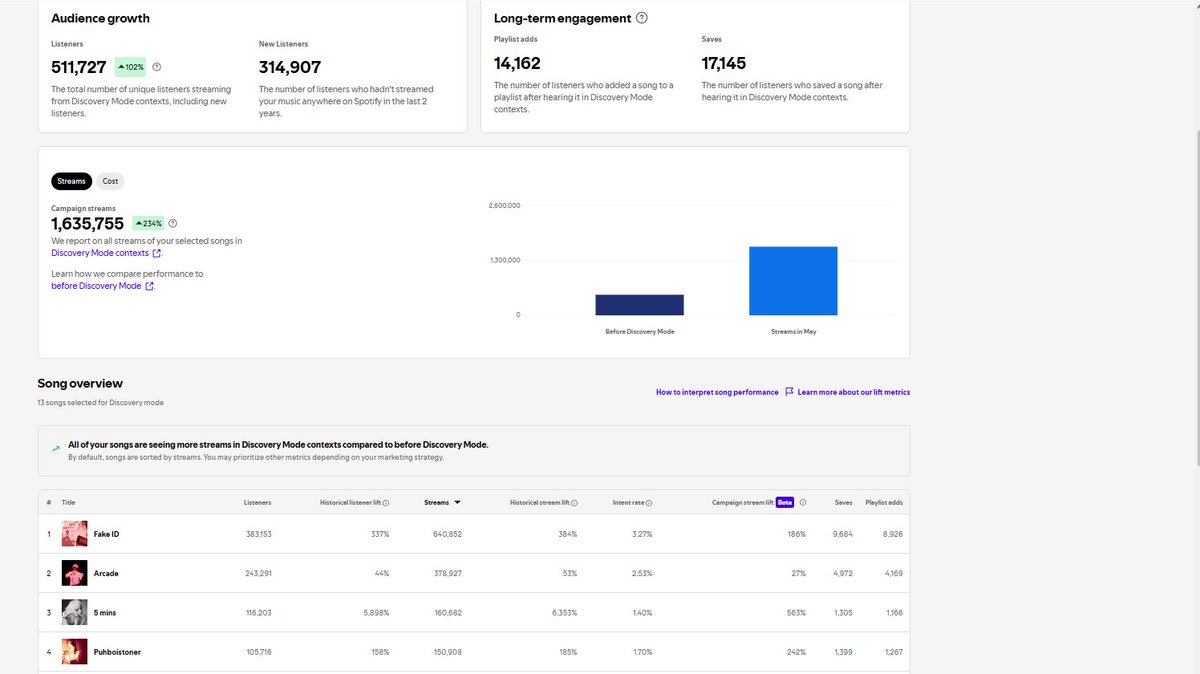Image resolution: width=1200 pixels, height=674 pixels.
Task: Sort by Campaign stream lift column
Action: click(x=743, y=503)
